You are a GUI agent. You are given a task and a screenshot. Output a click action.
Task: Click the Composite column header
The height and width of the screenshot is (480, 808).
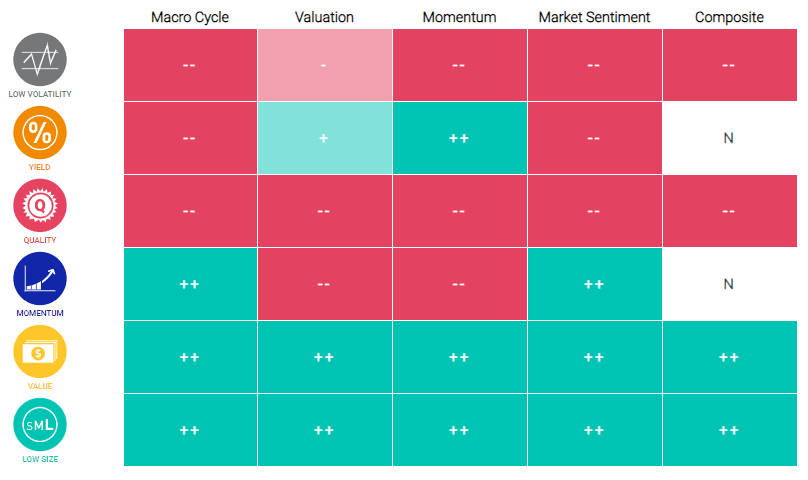tap(729, 17)
